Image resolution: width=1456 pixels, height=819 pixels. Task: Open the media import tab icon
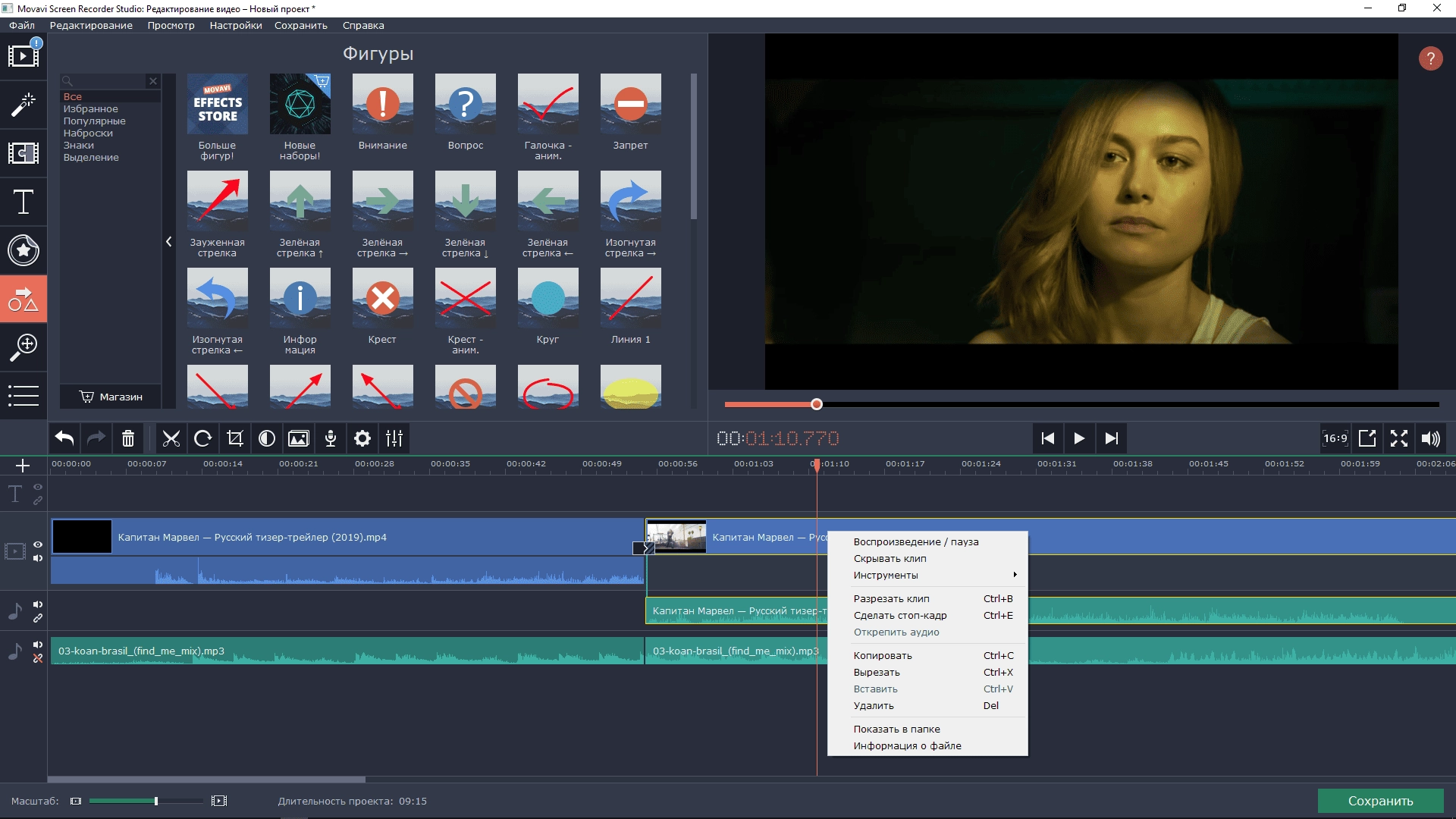[24, 55]
